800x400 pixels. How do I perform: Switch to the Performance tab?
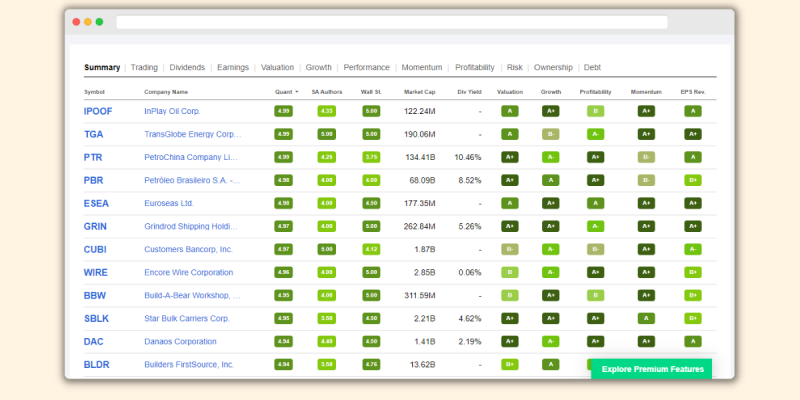[366, 67]
